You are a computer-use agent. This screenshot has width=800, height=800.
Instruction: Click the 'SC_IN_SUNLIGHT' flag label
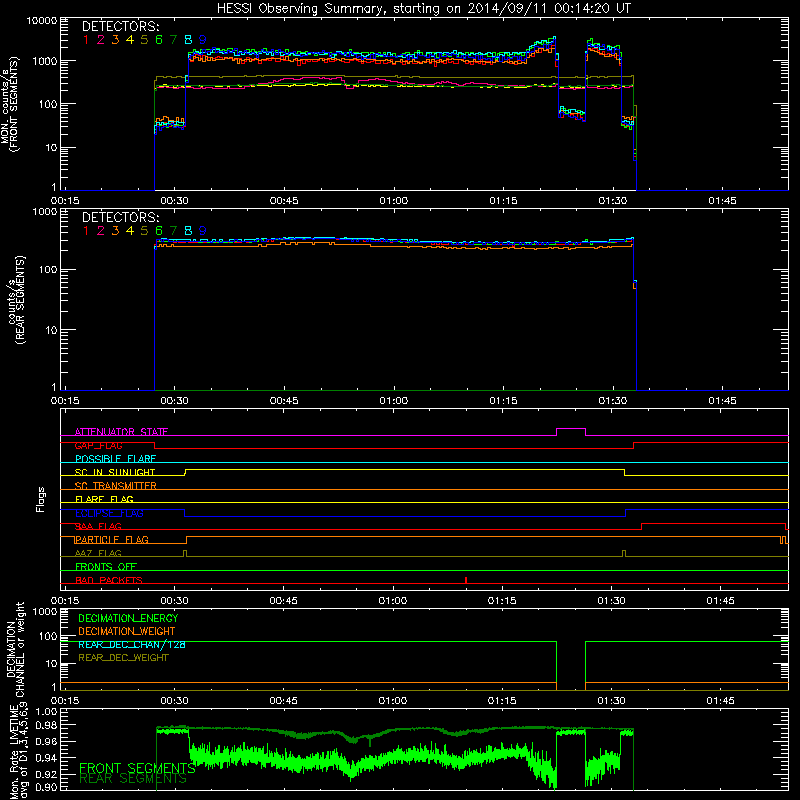pyautogui.click(x=115, y=472)
